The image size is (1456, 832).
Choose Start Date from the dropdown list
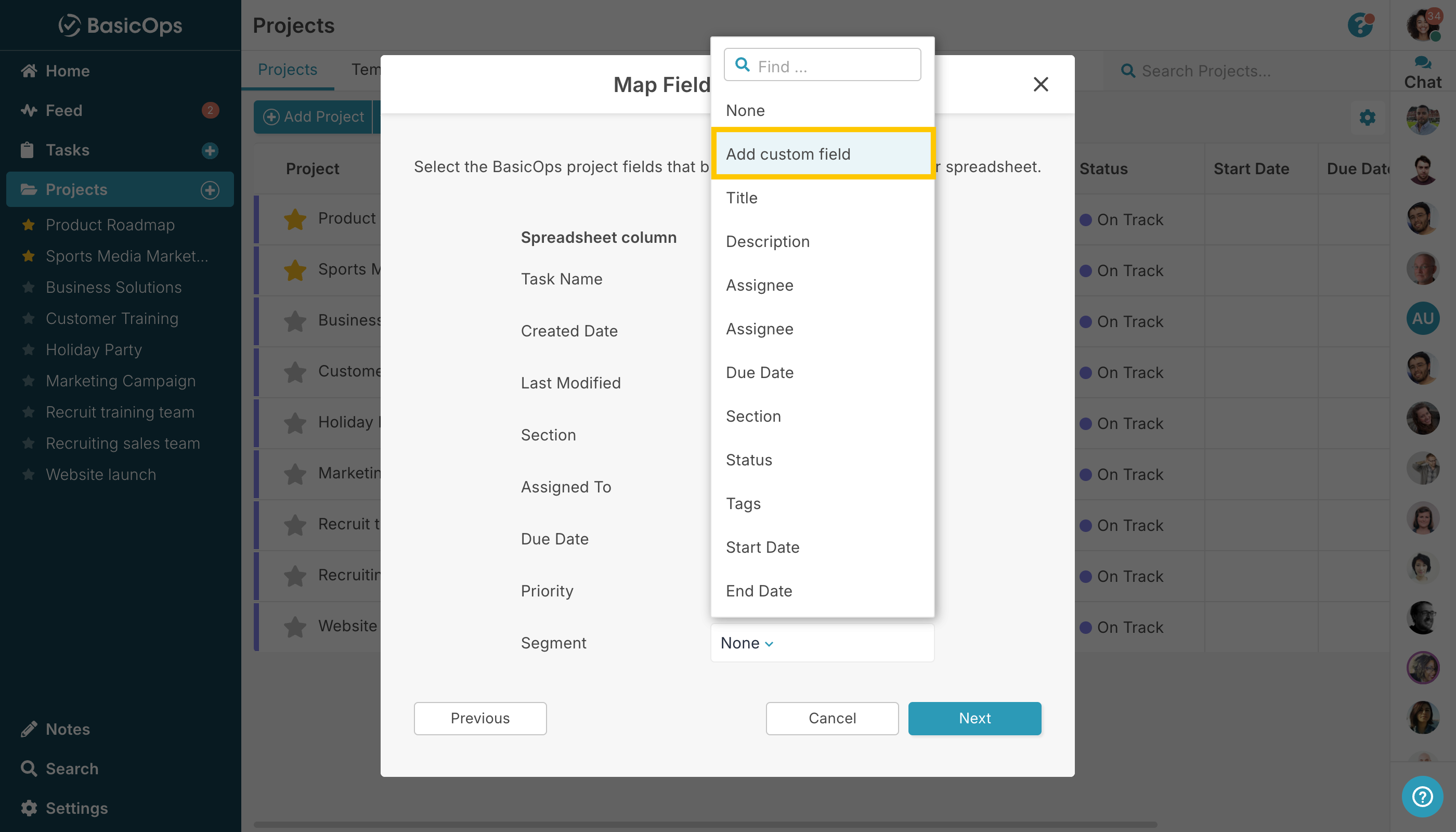tap(762, 547)
